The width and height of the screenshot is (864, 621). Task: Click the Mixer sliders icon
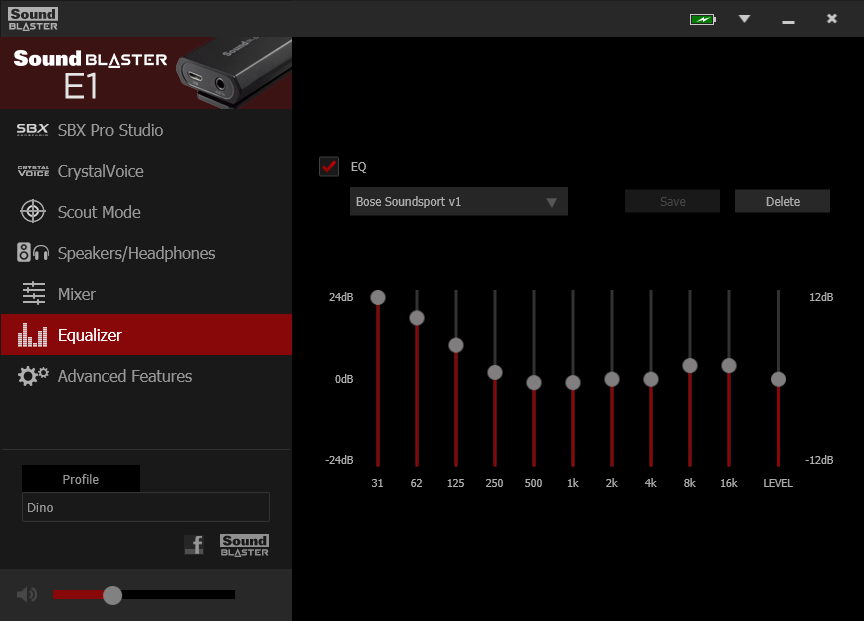point(34,293)
